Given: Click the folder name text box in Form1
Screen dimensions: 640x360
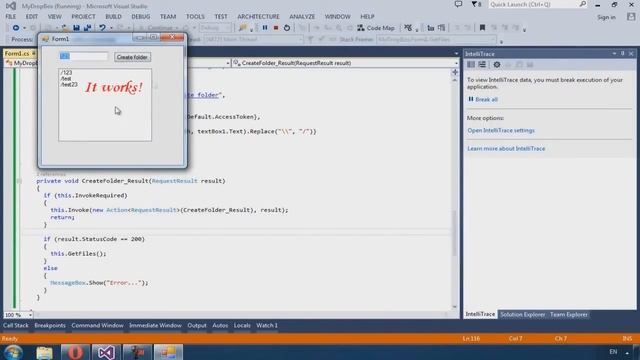Looking at the screenshot, I should click(84, 56).
